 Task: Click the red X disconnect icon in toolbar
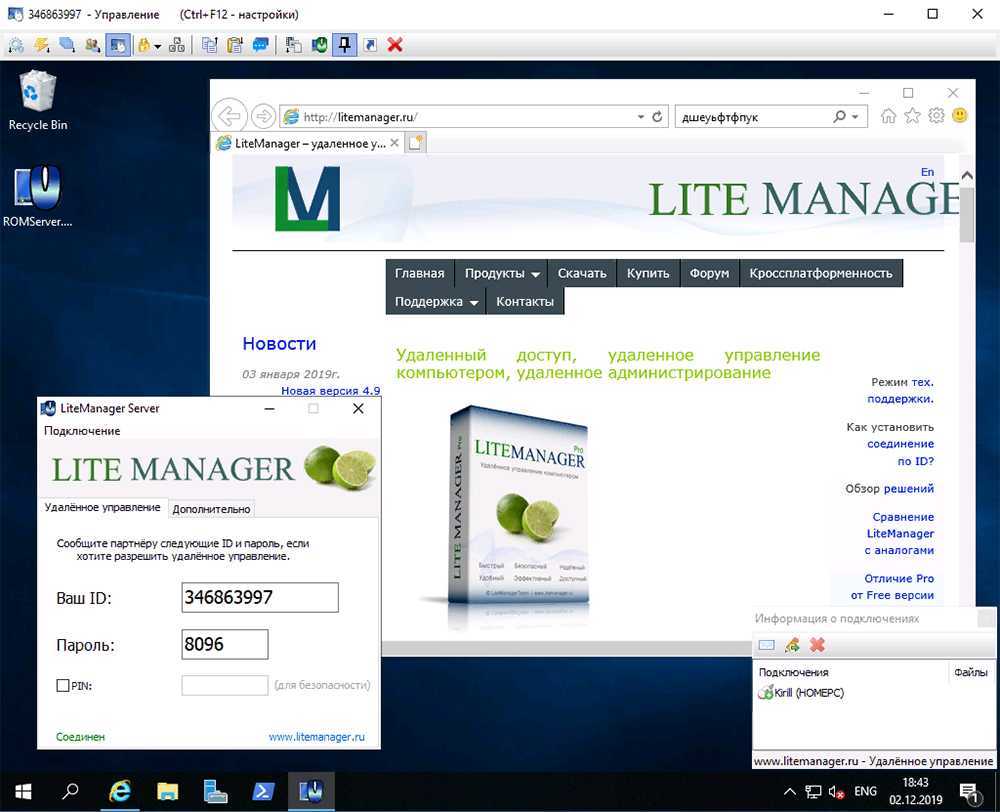[395, 45]
